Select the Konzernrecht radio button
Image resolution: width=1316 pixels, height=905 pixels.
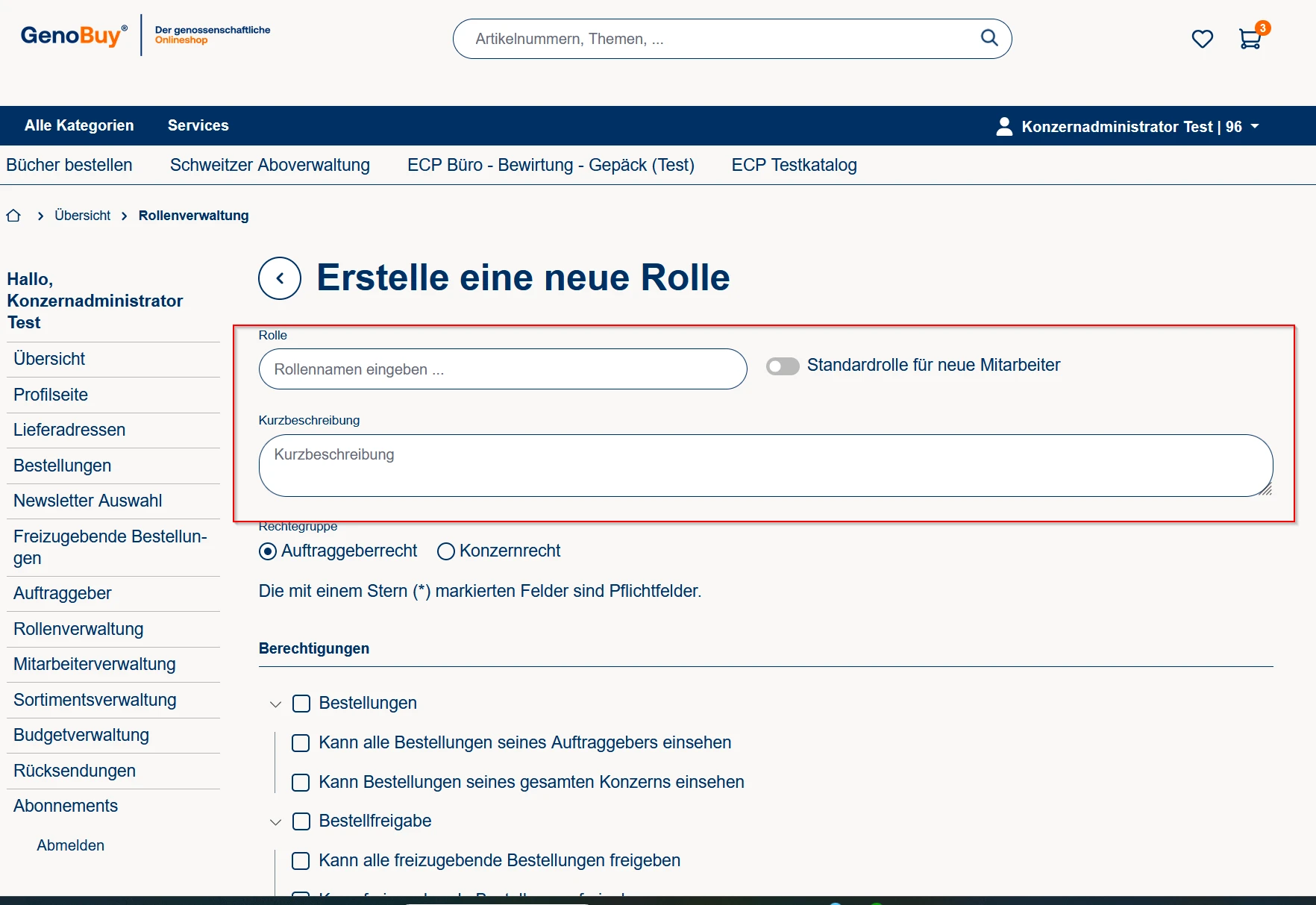[446, 551]
